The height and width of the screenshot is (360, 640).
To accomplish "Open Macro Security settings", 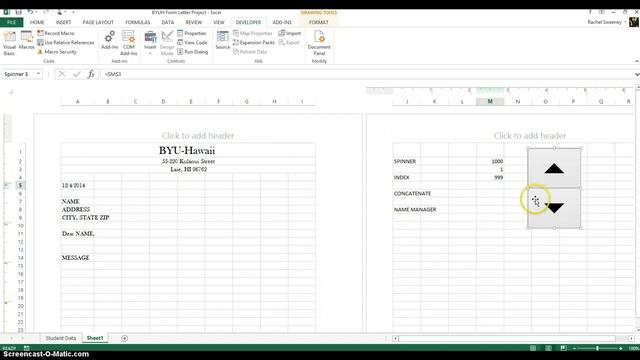I will 57,52.
